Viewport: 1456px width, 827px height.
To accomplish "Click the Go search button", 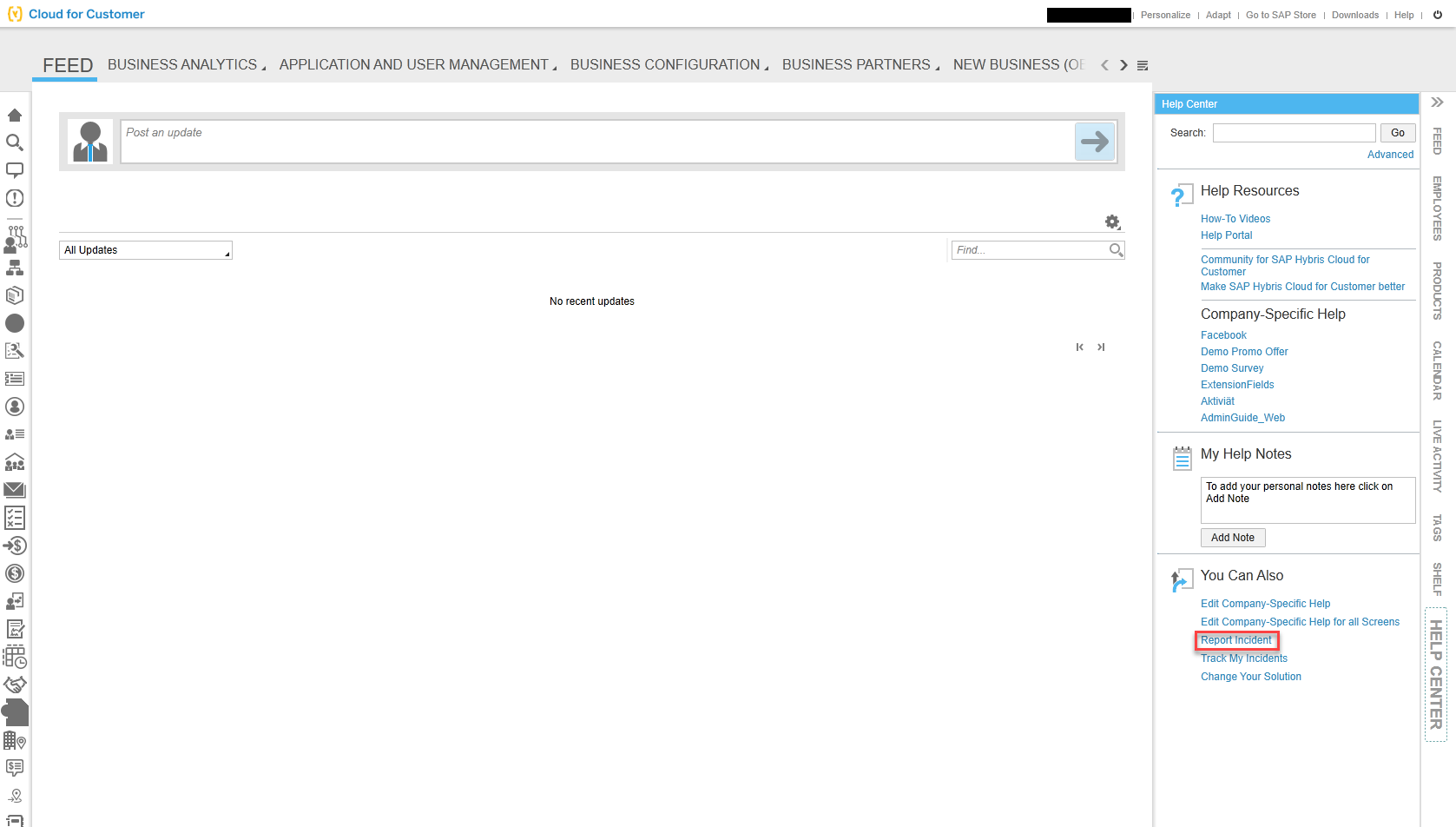I will (1398, 133).
